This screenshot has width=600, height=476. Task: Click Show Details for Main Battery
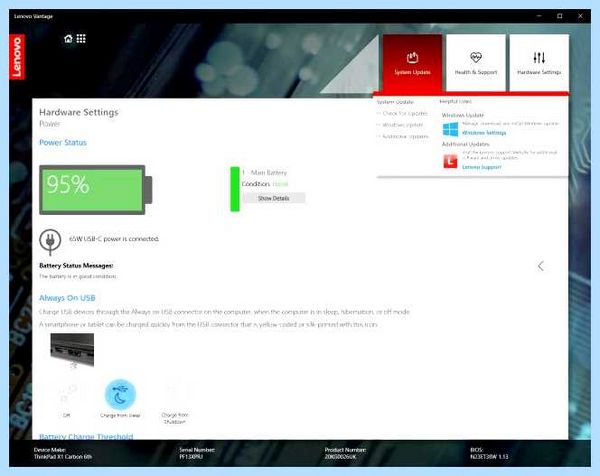coord(274,198)
